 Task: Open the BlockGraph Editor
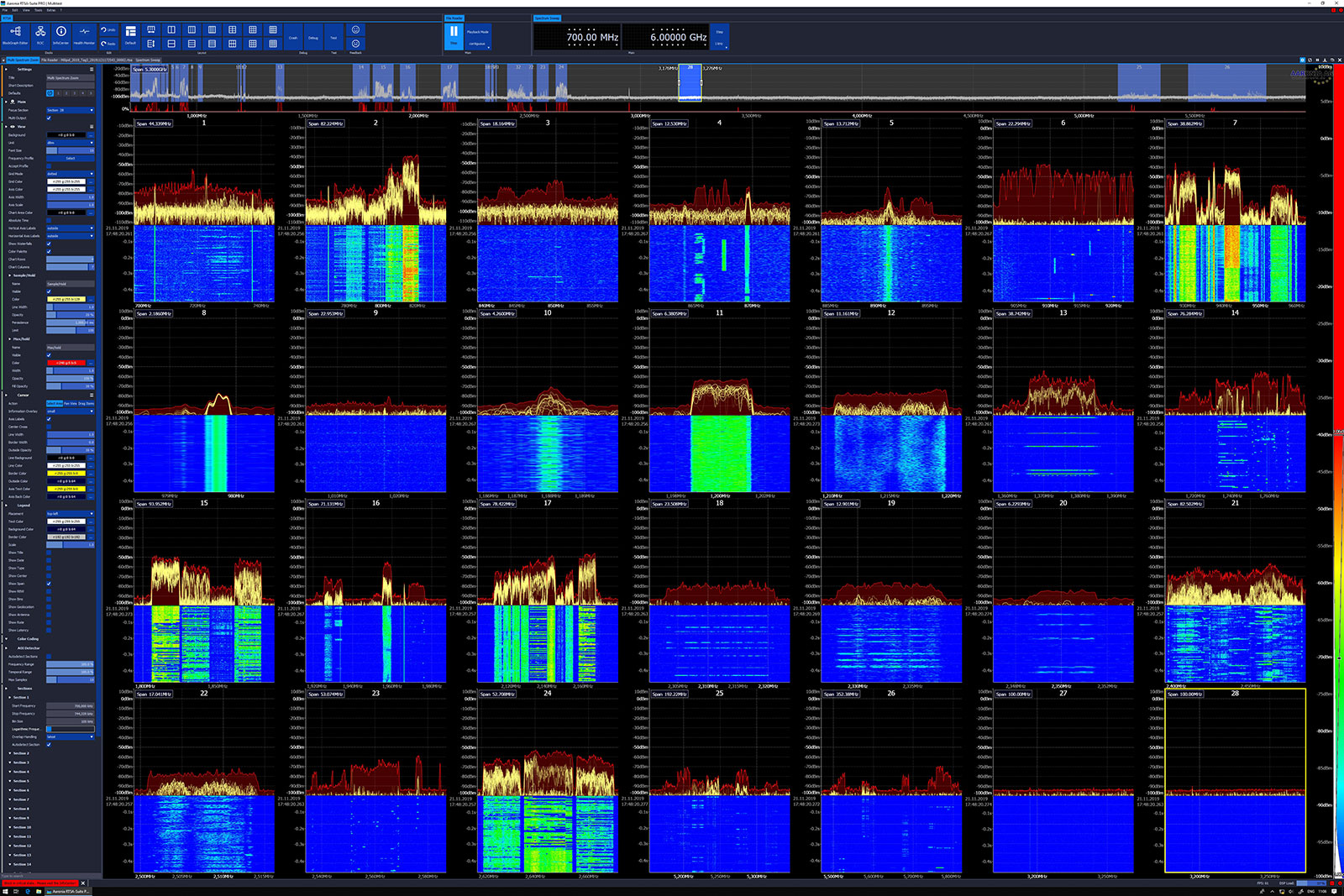pyautogui.click(x=15, y=36)
